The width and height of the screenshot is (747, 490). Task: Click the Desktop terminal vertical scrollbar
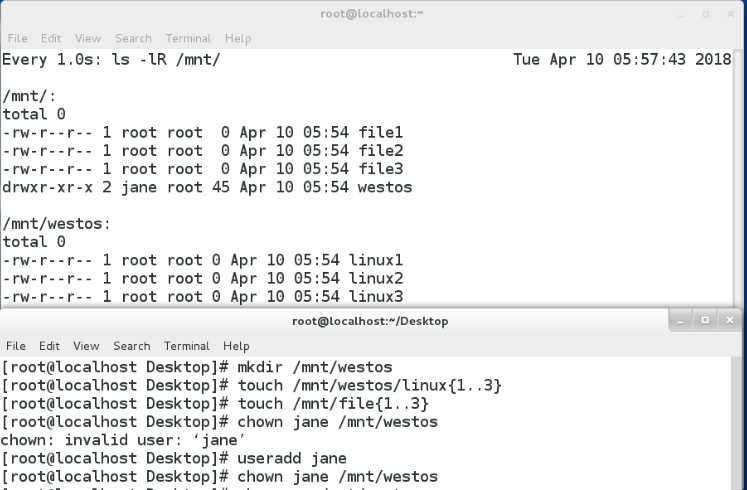click(x=736, y=423)
